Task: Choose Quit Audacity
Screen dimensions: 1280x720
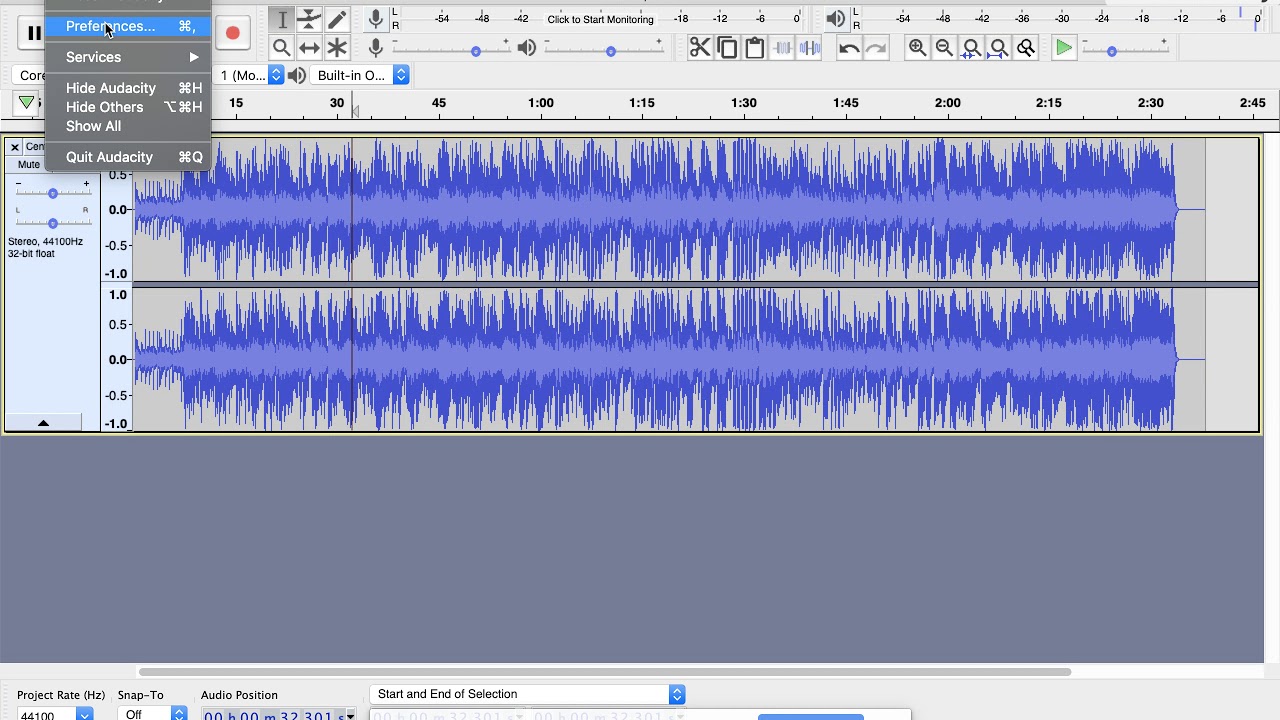Action: [128, 157]
